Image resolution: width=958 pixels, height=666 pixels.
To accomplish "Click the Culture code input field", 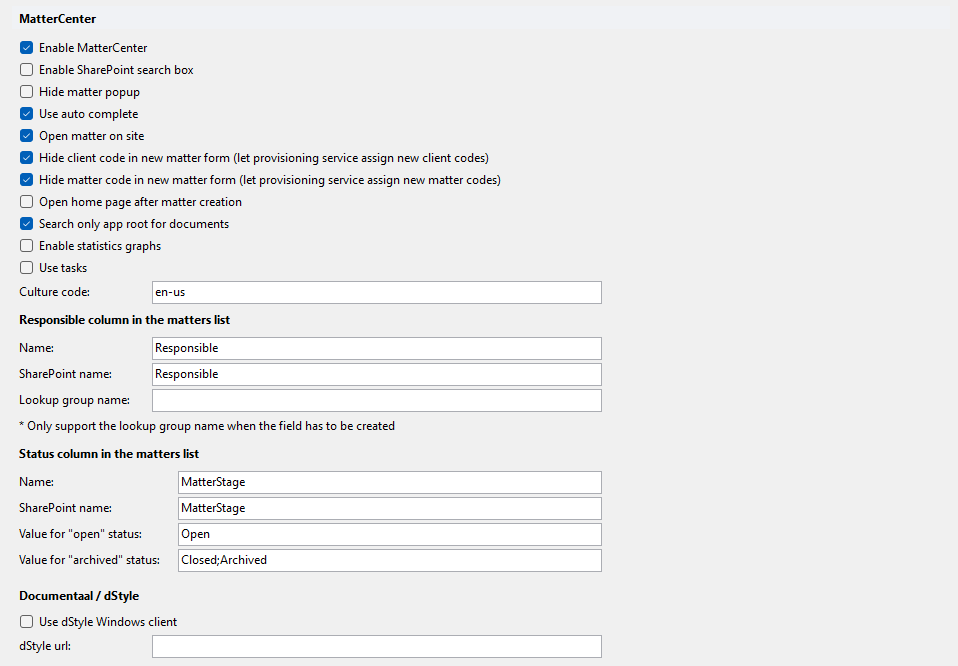I will click(376, 292).
